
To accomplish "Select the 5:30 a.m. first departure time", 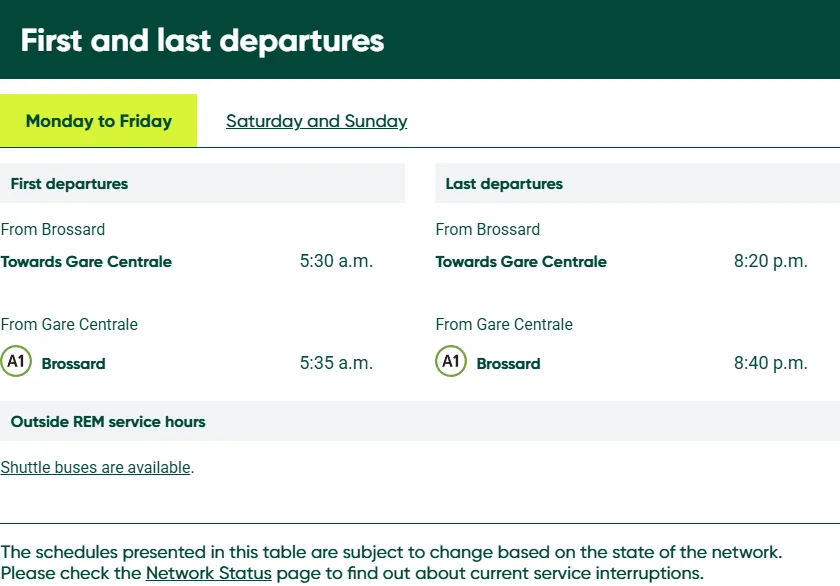I will click(336, 261).
